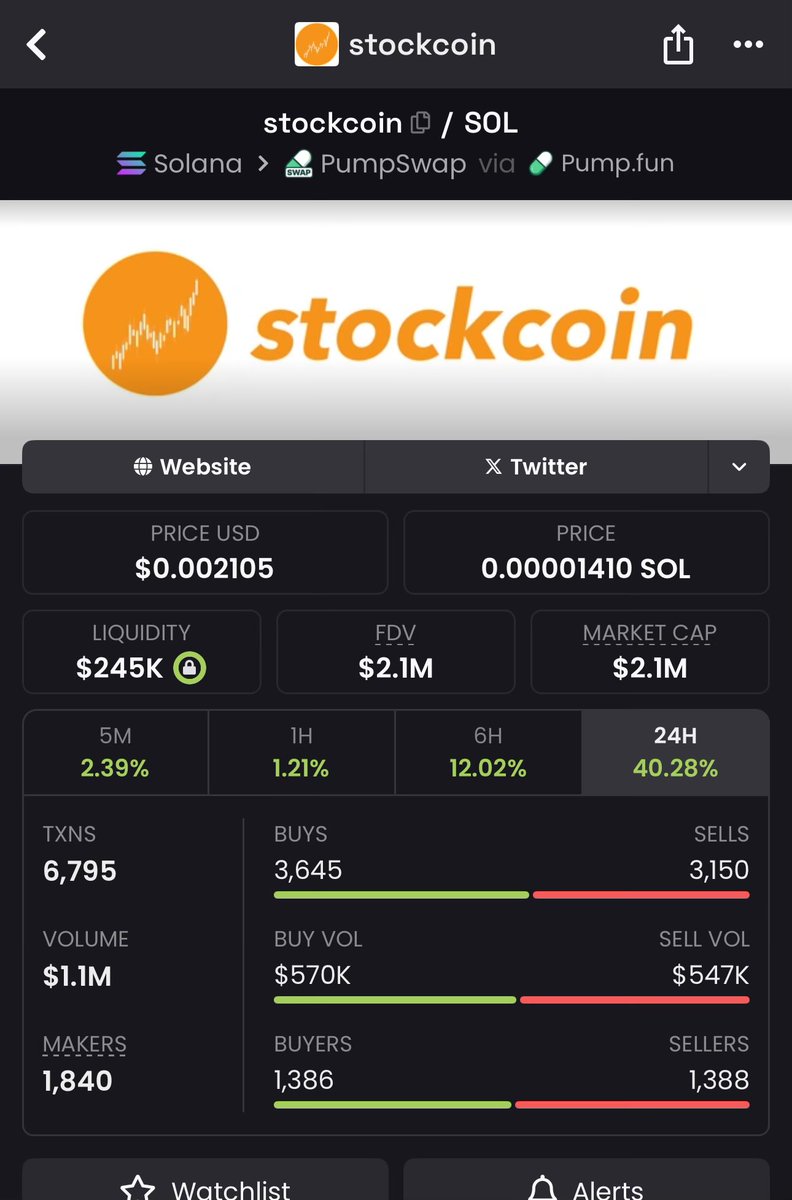The width and height of the screenshot is (792, 1200).
Task: Tap the share icon in header
Action: 678,44
